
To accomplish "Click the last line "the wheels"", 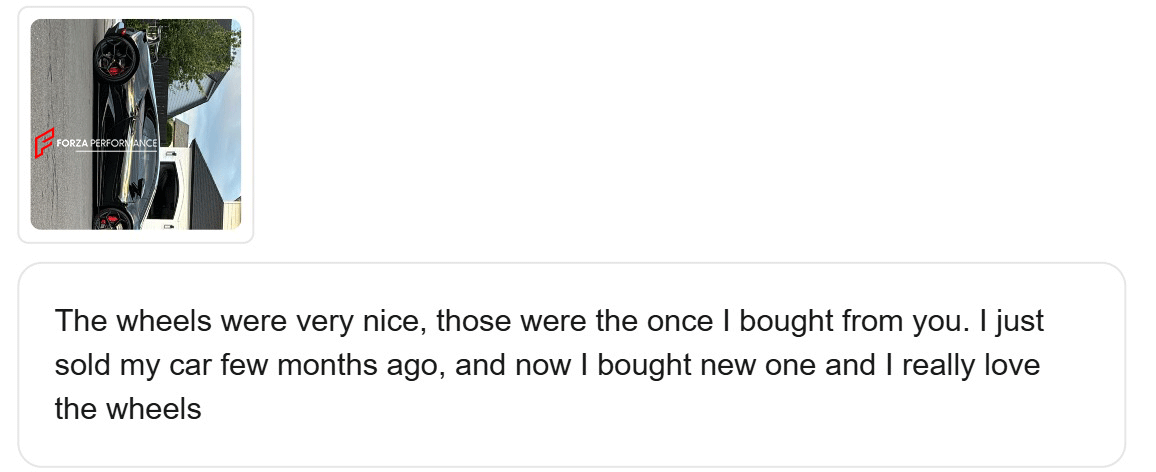I will 128,408.
